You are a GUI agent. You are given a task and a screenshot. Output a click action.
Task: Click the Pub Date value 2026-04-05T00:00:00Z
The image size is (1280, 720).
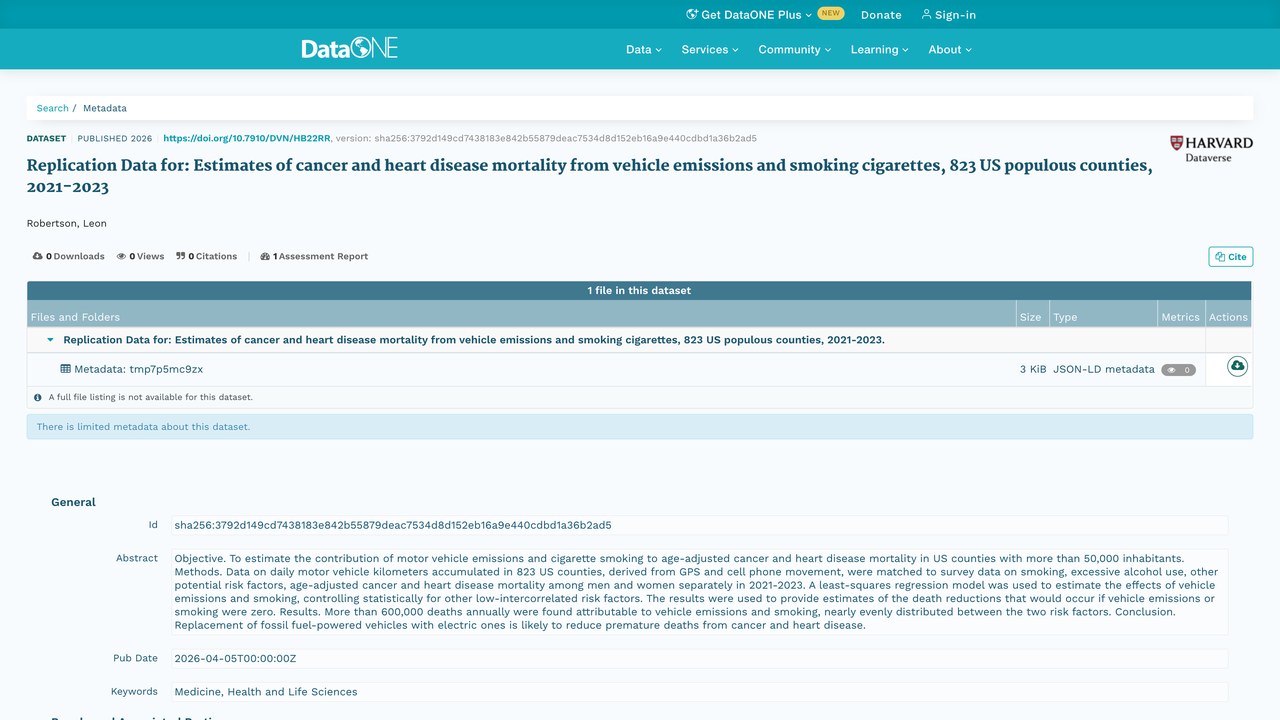[235, 659]
